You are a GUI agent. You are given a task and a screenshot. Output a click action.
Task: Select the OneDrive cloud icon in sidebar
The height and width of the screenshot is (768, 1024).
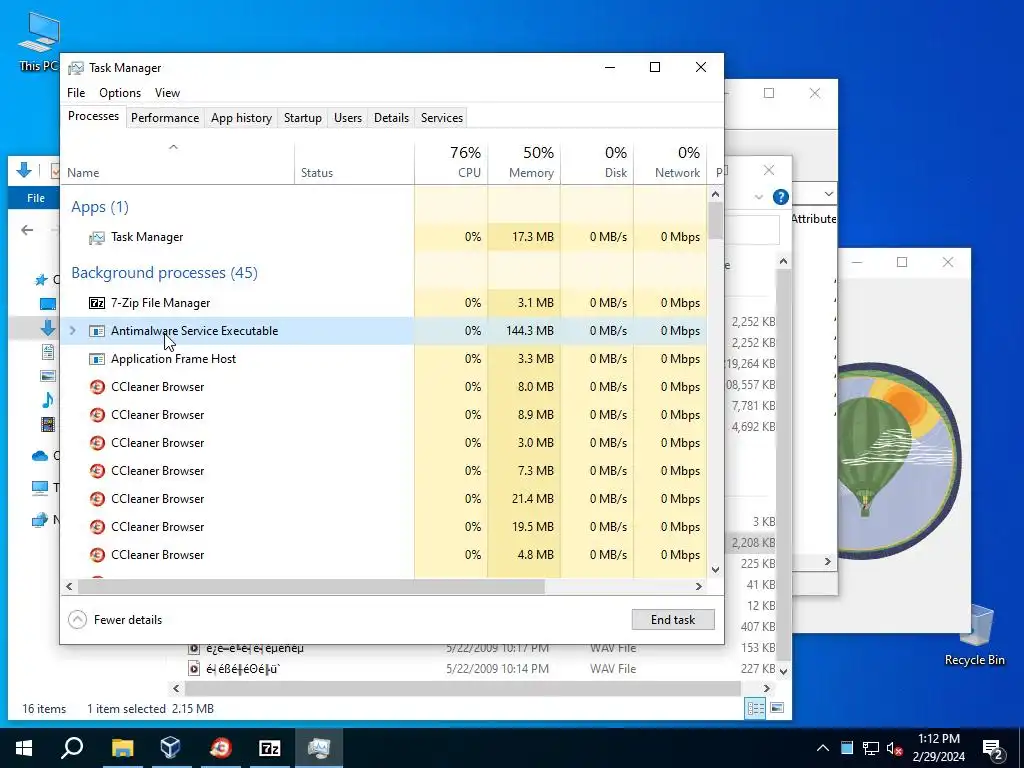(40, 455)
